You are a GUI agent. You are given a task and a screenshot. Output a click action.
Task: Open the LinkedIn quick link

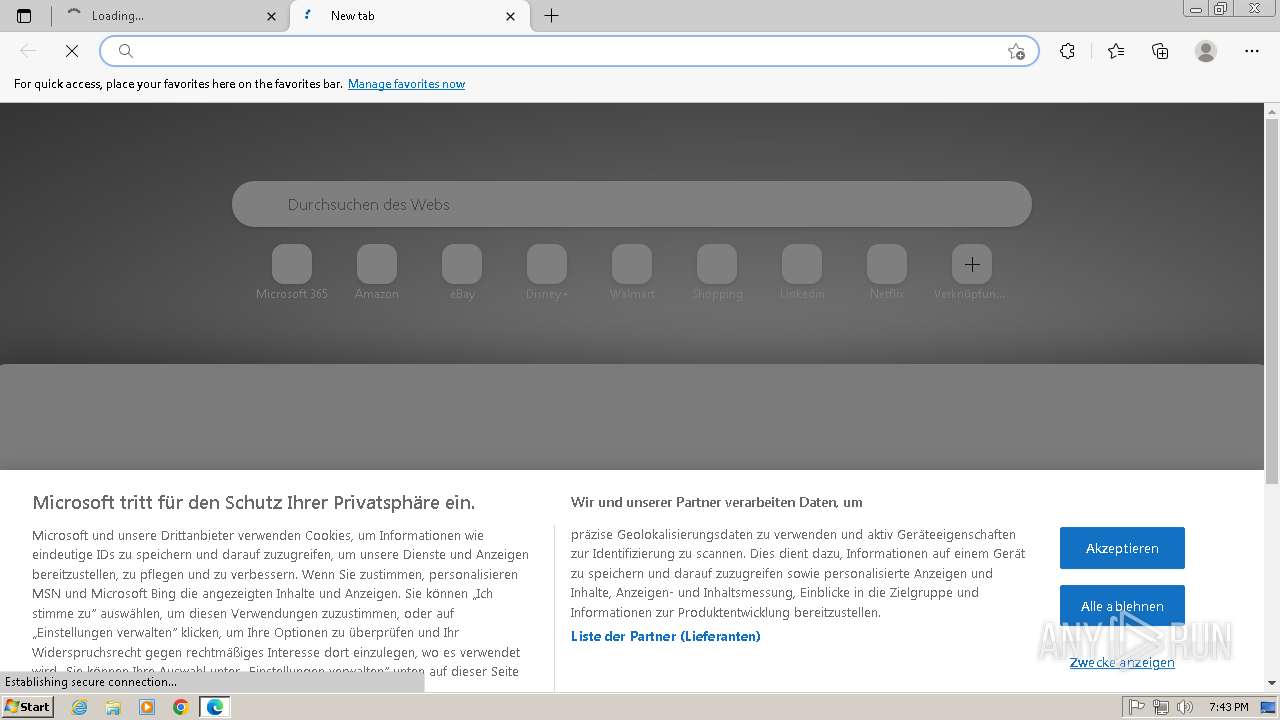click(x=802, y=272)
